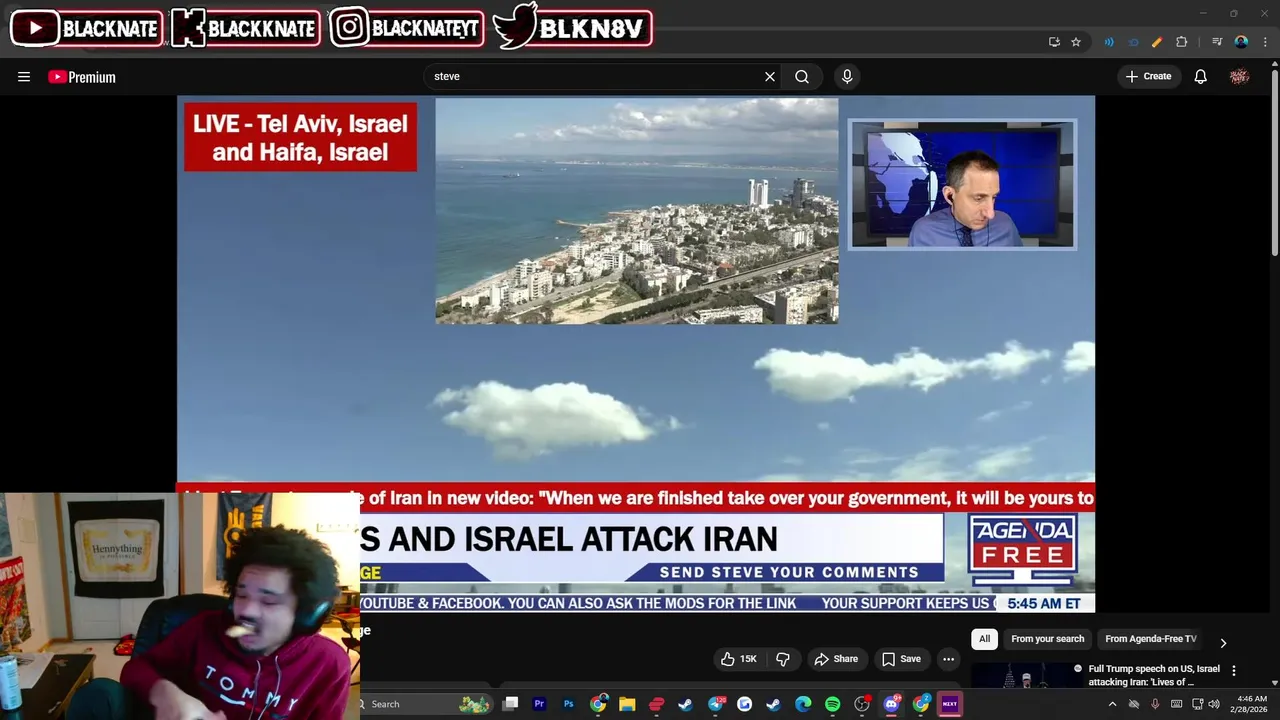Viewport: 1280px width, 720px height.
Task: Click the Create button
Action: coord(1149,76)
